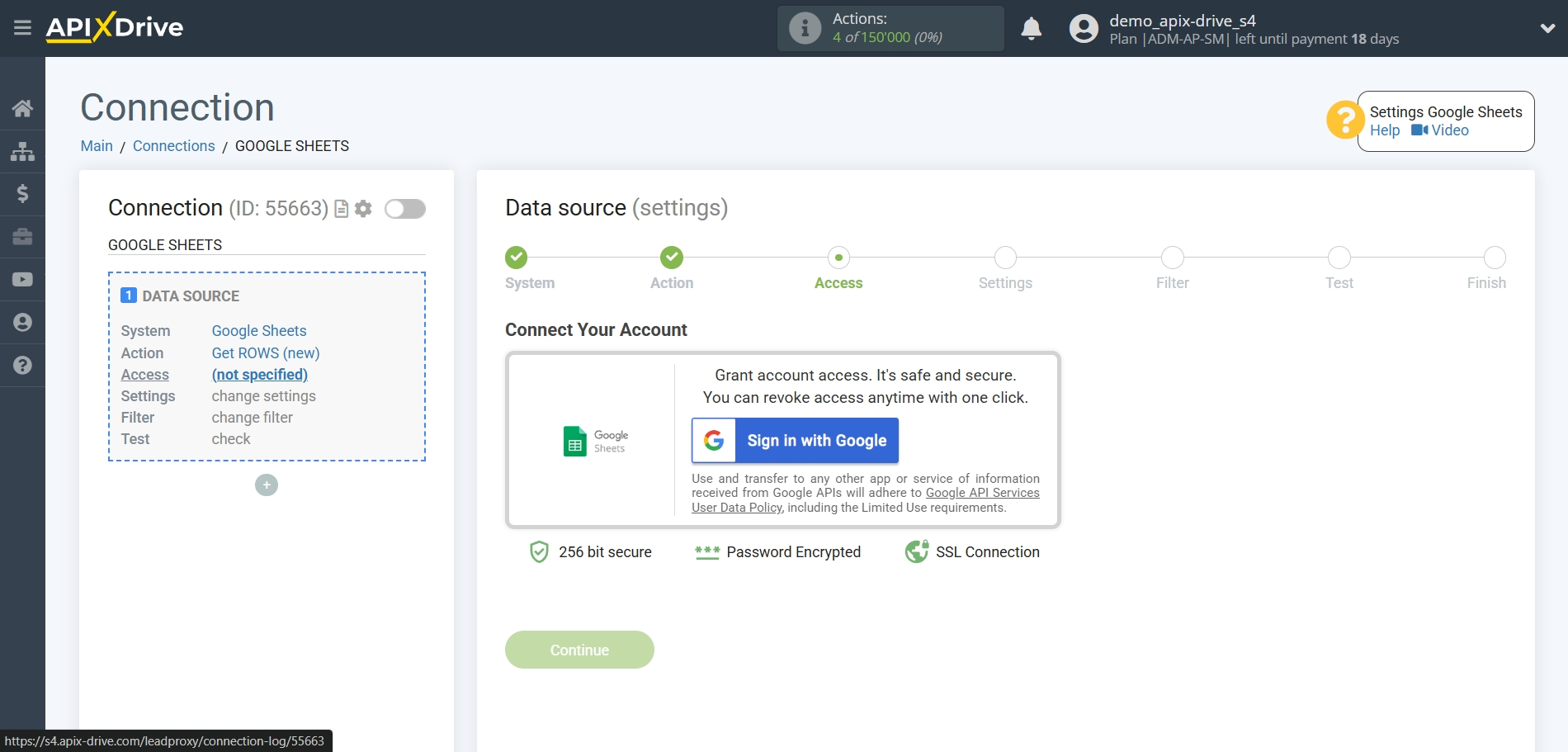Click the Actions counter 4 of 150'000
The width and height of the screenshot is (1568, 752).
887,37
